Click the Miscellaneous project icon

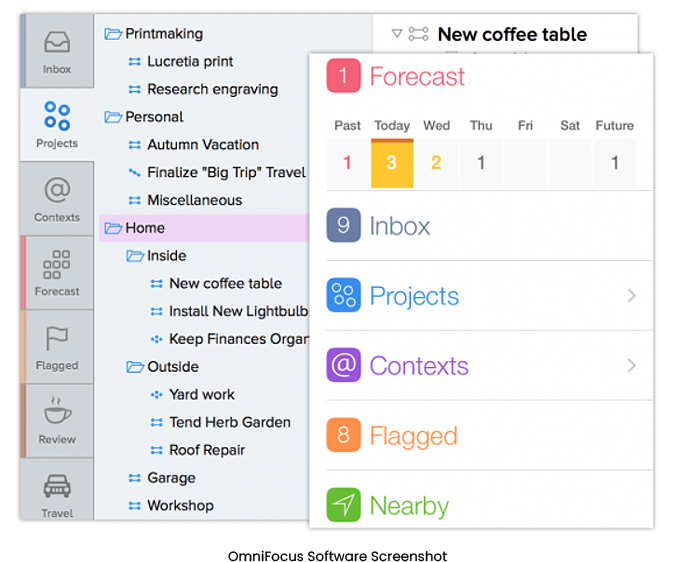(134, 200)
